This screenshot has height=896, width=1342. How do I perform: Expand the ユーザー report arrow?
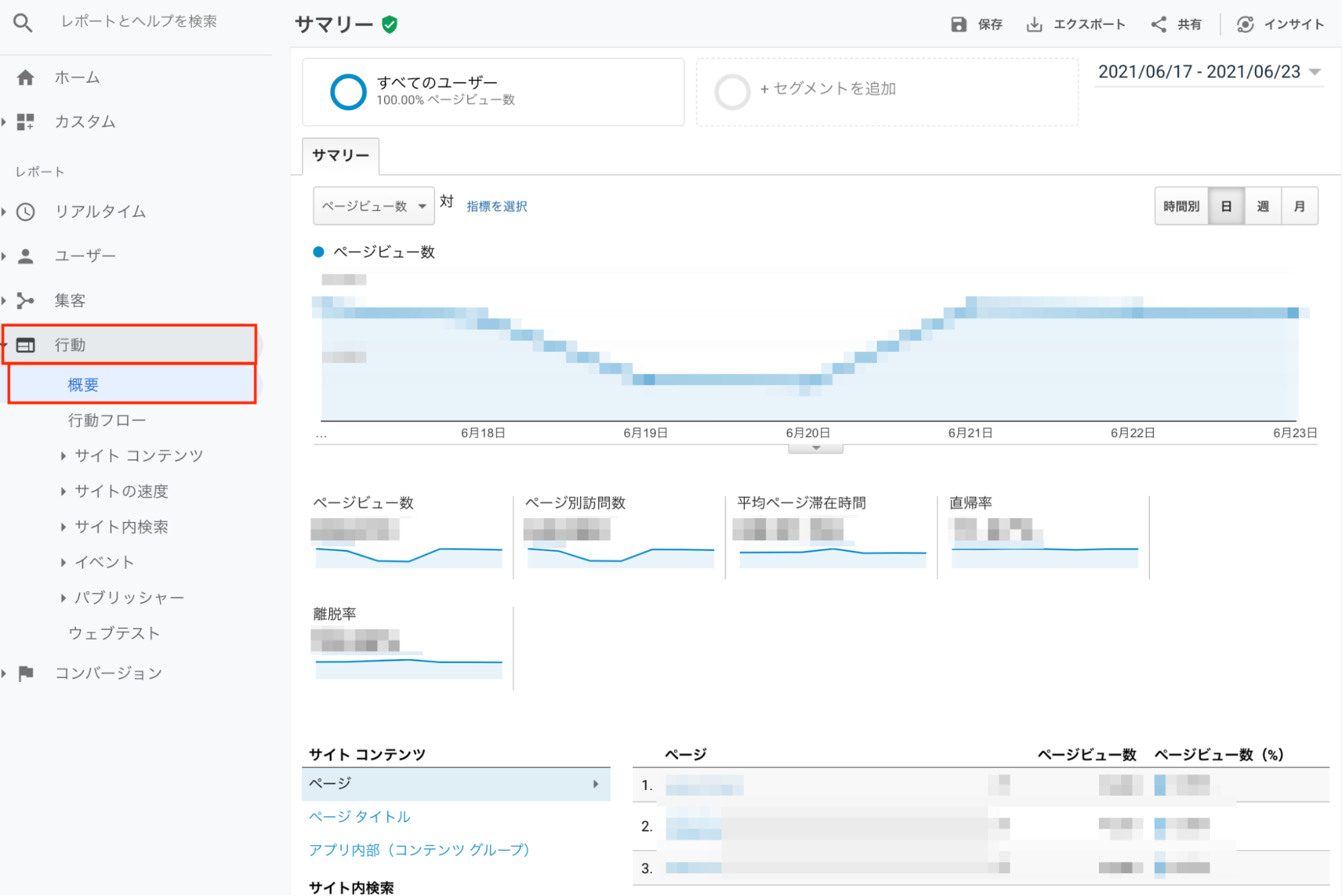tap(4, 256)
